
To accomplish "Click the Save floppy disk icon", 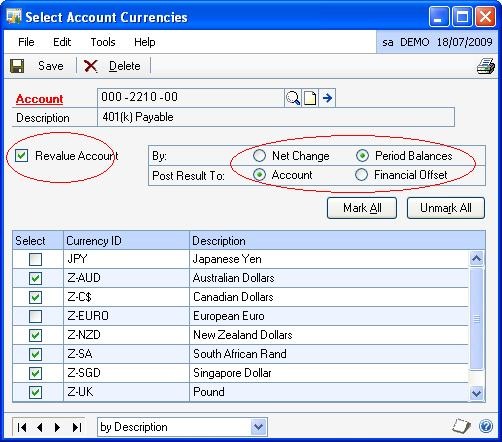I will 17,66.
